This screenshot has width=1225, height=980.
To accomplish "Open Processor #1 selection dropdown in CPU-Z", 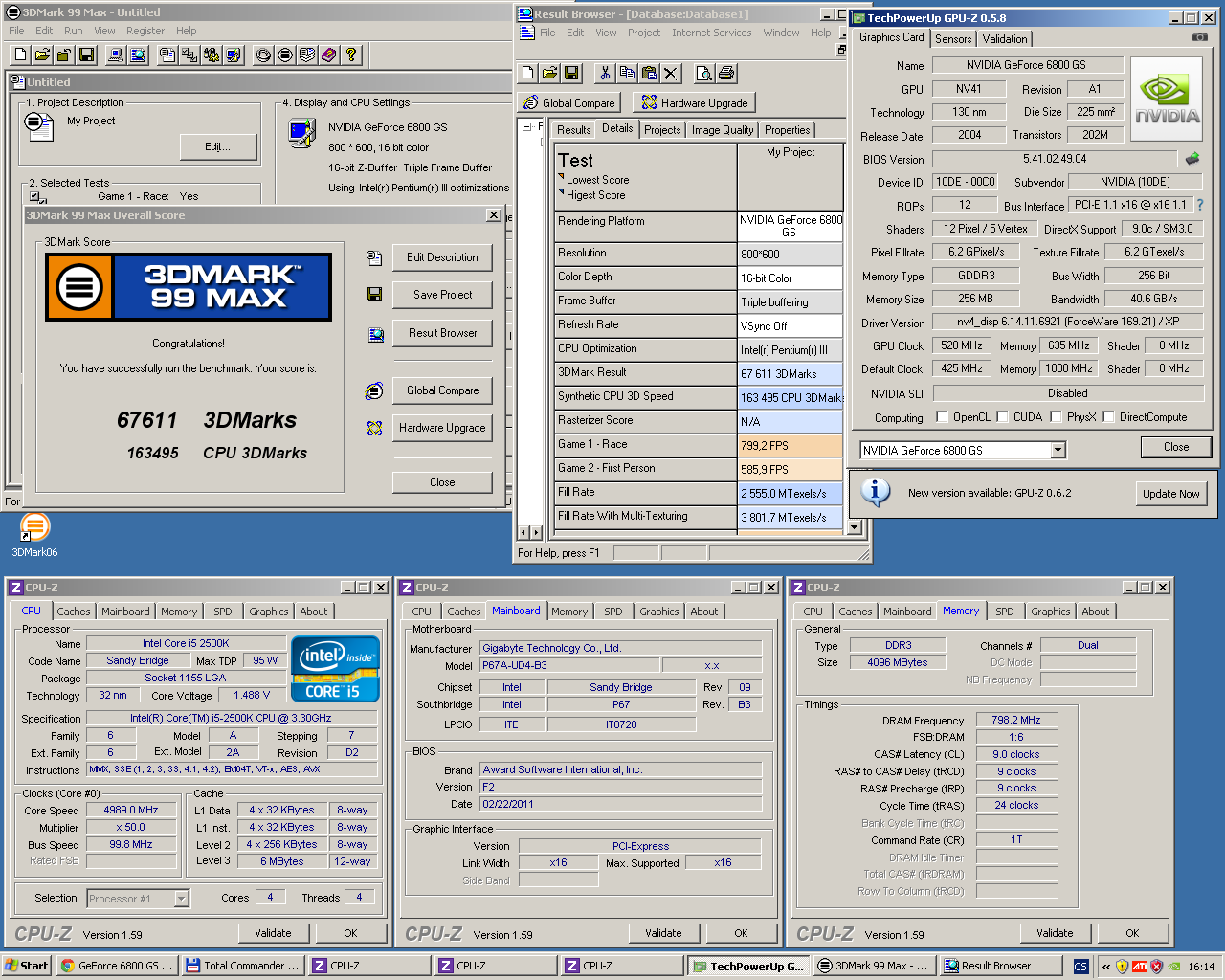I will pos(181,899).
